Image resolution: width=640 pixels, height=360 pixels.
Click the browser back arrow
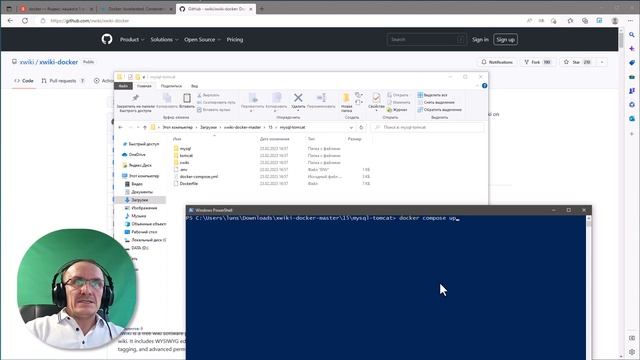coord(10,20)
